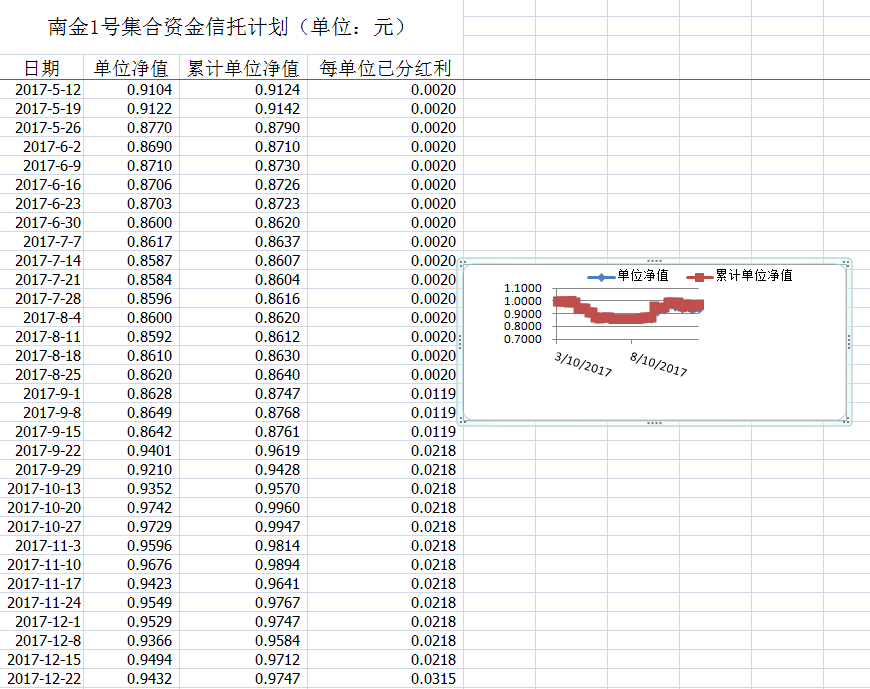Select the 8/10/2017 axis label on chart

tap(659, 363)
